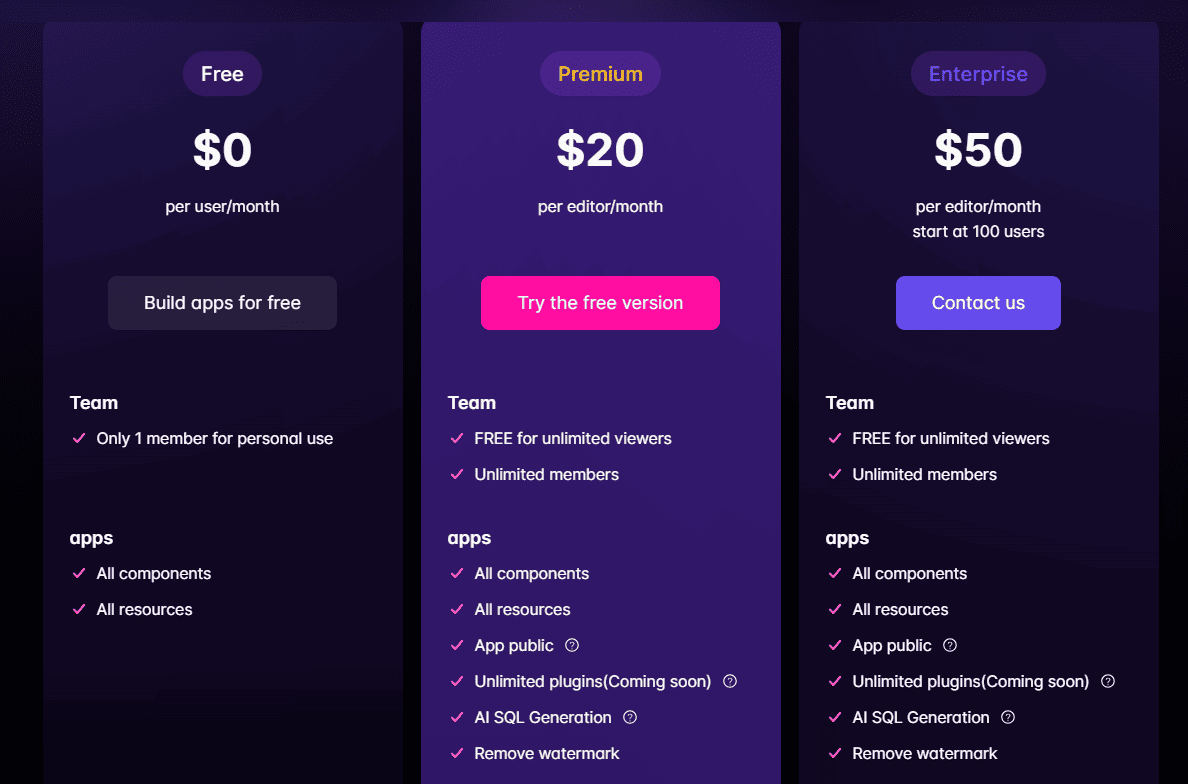Click checkmark beside All resources in Free plan
The height and width of the screenshot is (784, 1188).
(79, 609)
